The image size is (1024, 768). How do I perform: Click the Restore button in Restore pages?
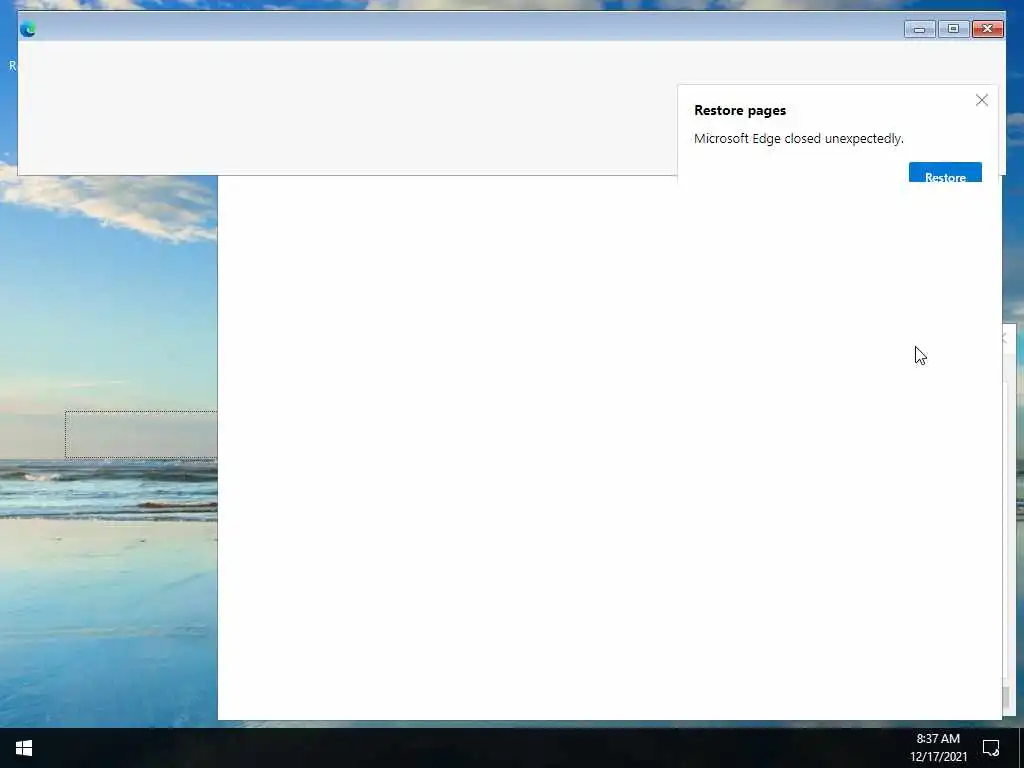click(x=945, y=172)
